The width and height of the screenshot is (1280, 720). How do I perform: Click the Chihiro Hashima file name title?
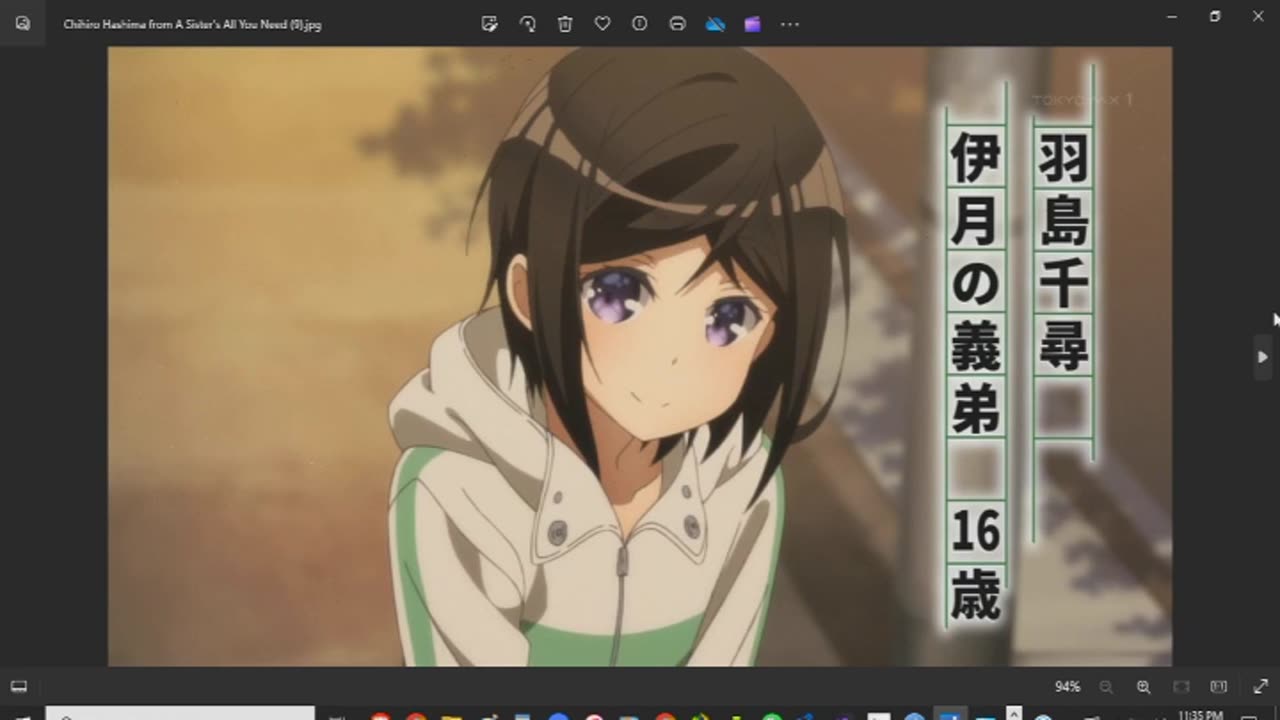pos(192,24)
